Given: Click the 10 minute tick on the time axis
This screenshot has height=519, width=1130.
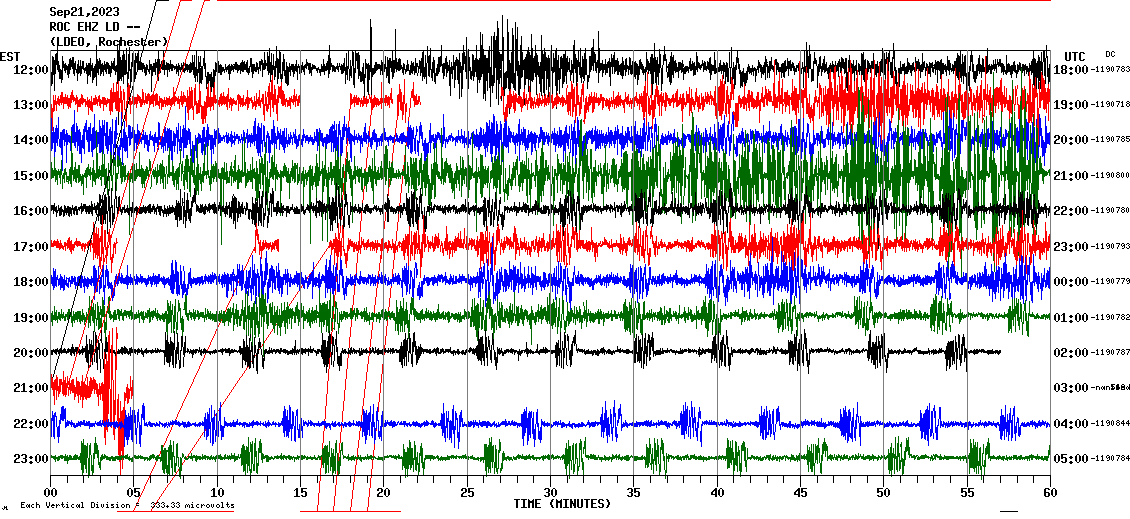Looking at the screenshot, I should pyautogui.click(x=217, y=493).
